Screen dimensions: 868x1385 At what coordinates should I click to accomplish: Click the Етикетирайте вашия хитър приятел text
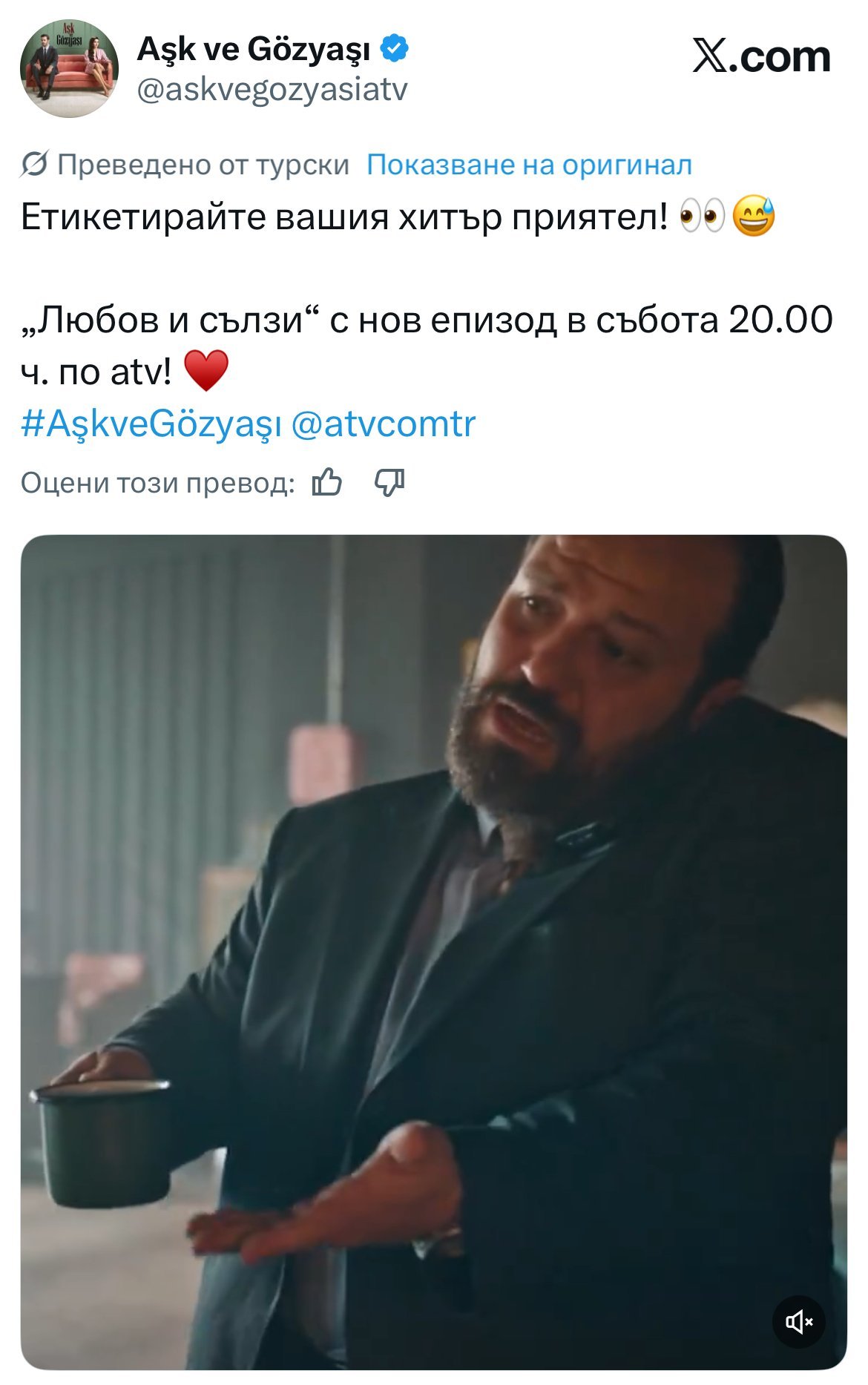[345, 217]
